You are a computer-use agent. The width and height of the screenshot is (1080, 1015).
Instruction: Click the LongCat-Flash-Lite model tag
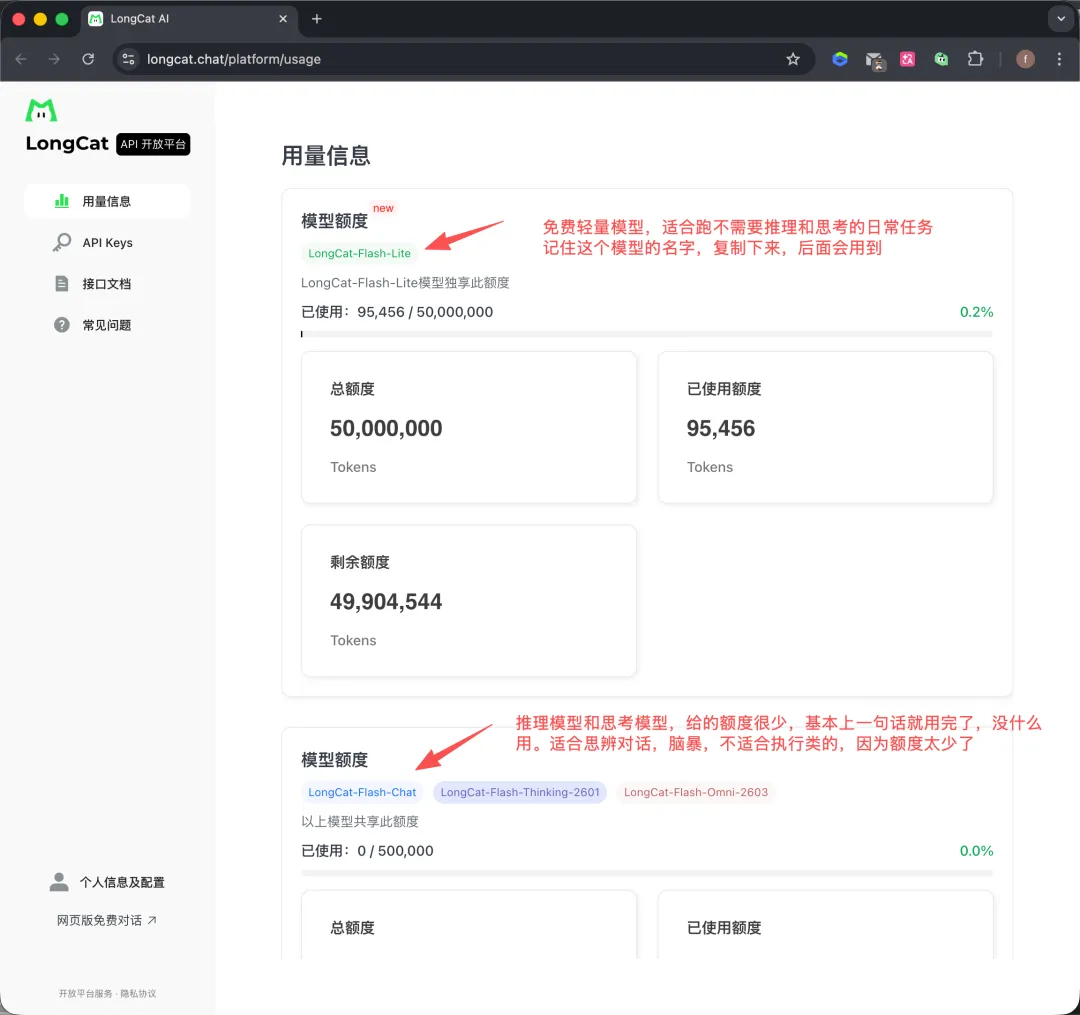coord(360,253)
